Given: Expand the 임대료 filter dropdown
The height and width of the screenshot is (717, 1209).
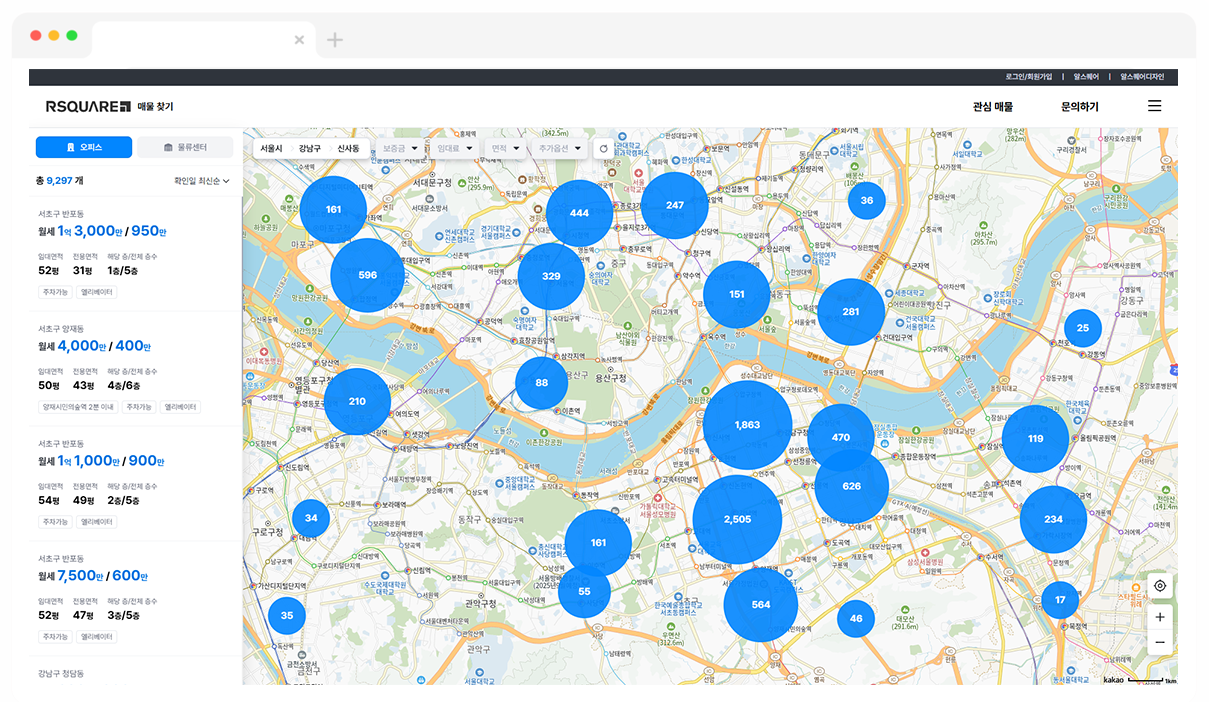Looking at the screenshot, I should tap(453, 148).
